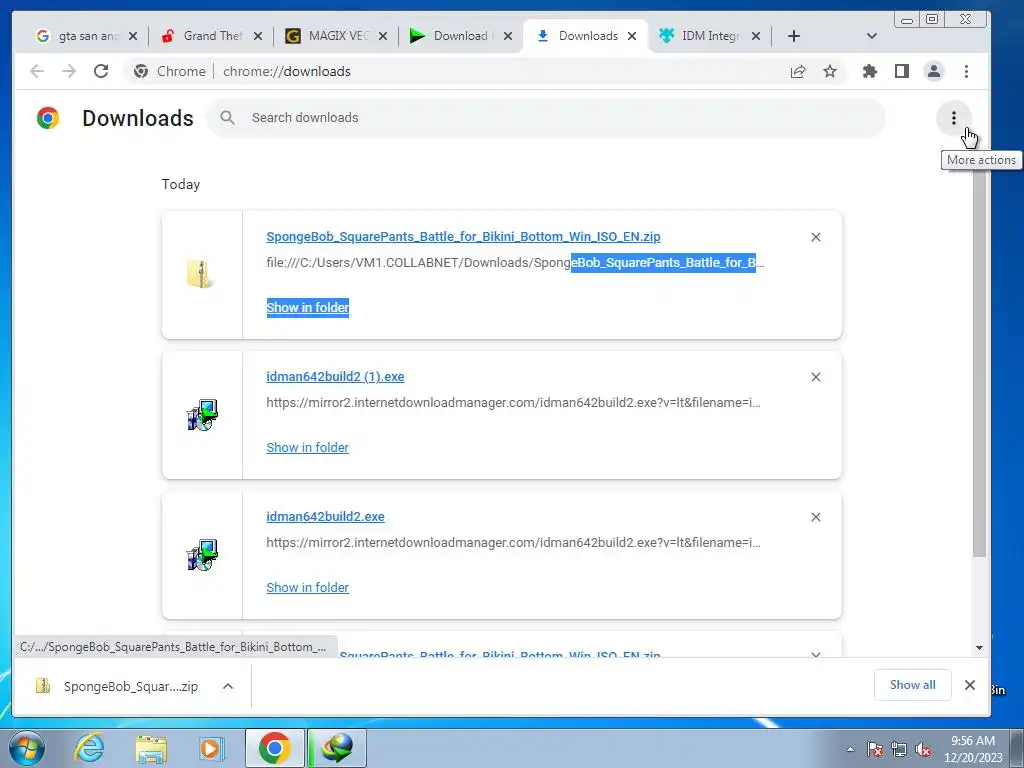Open Windows Media Player from the taskbar

(211, 748)
